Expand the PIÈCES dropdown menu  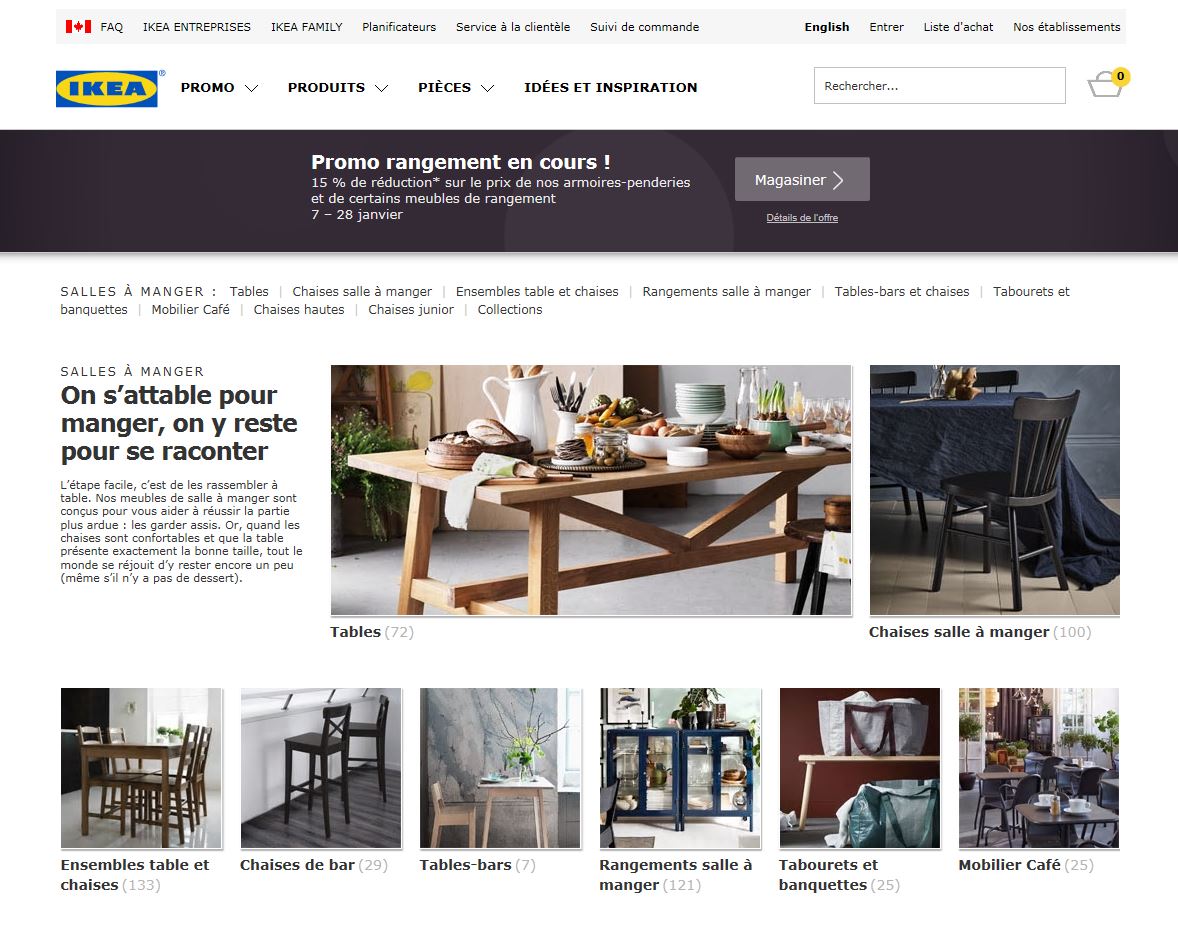(x=456, y=87)
